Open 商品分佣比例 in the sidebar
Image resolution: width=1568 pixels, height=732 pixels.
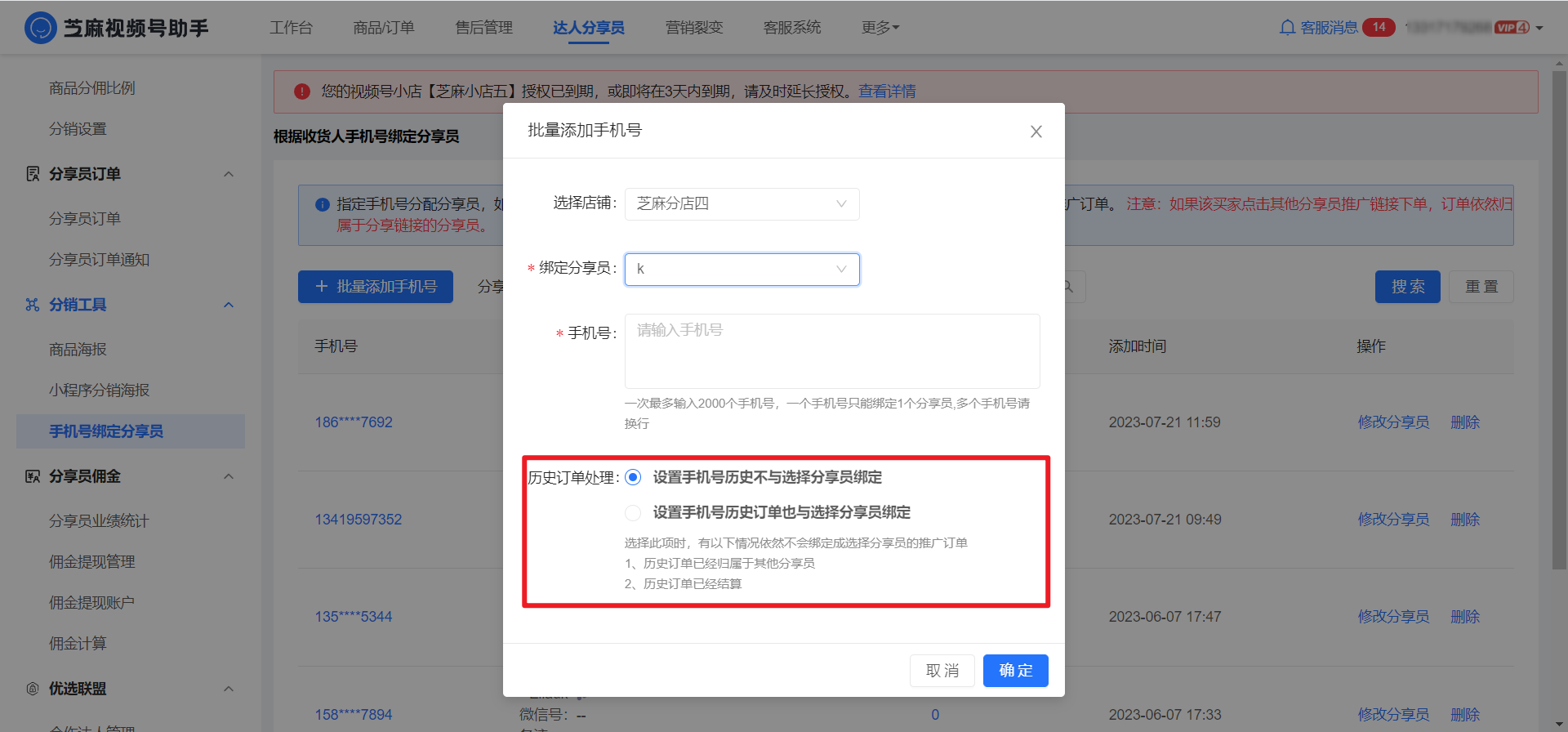pos(92,88)
